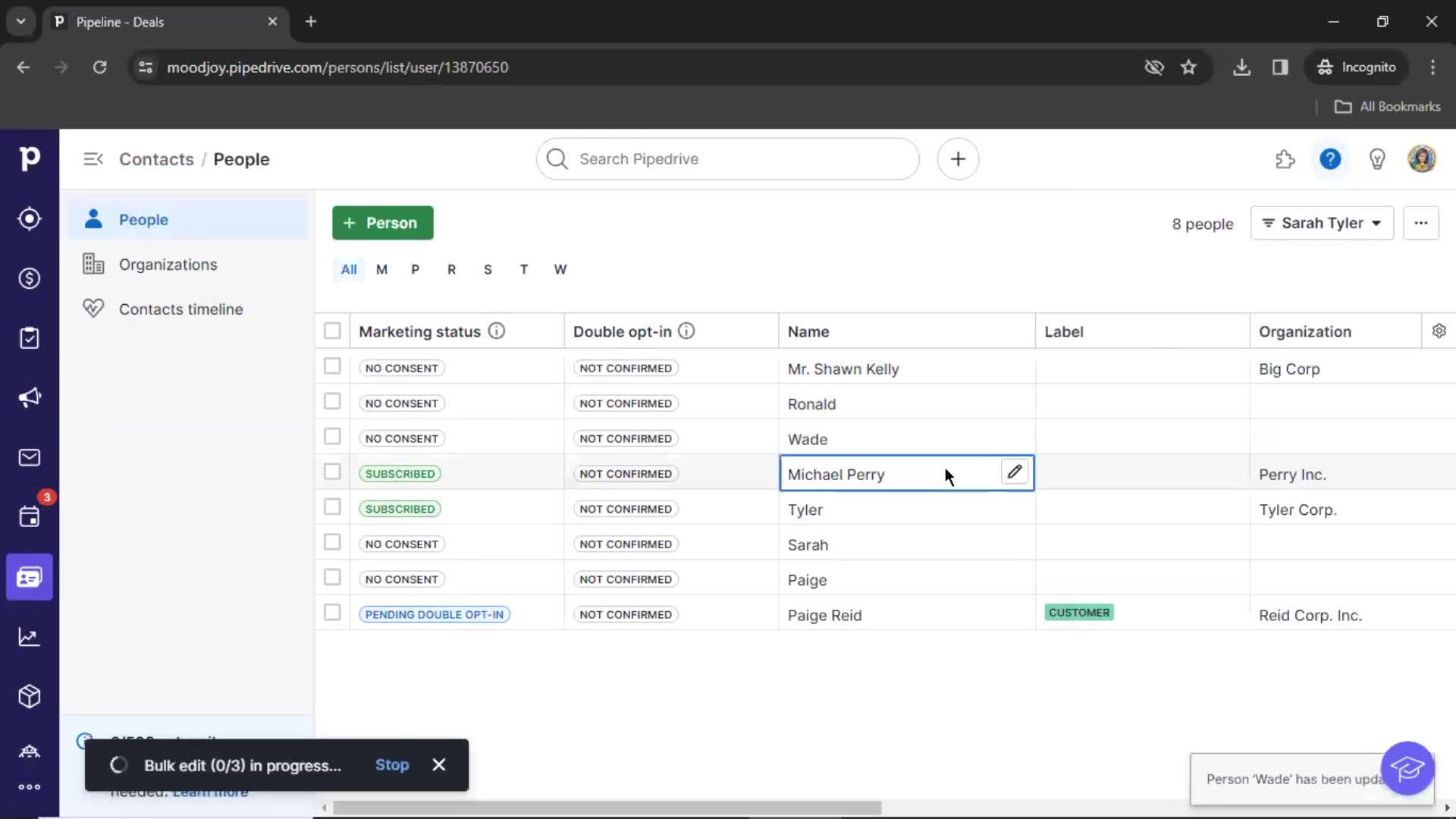Check the box for Paige Reid
Viewport: 1456px width, 819px height.
click(332, 613)
